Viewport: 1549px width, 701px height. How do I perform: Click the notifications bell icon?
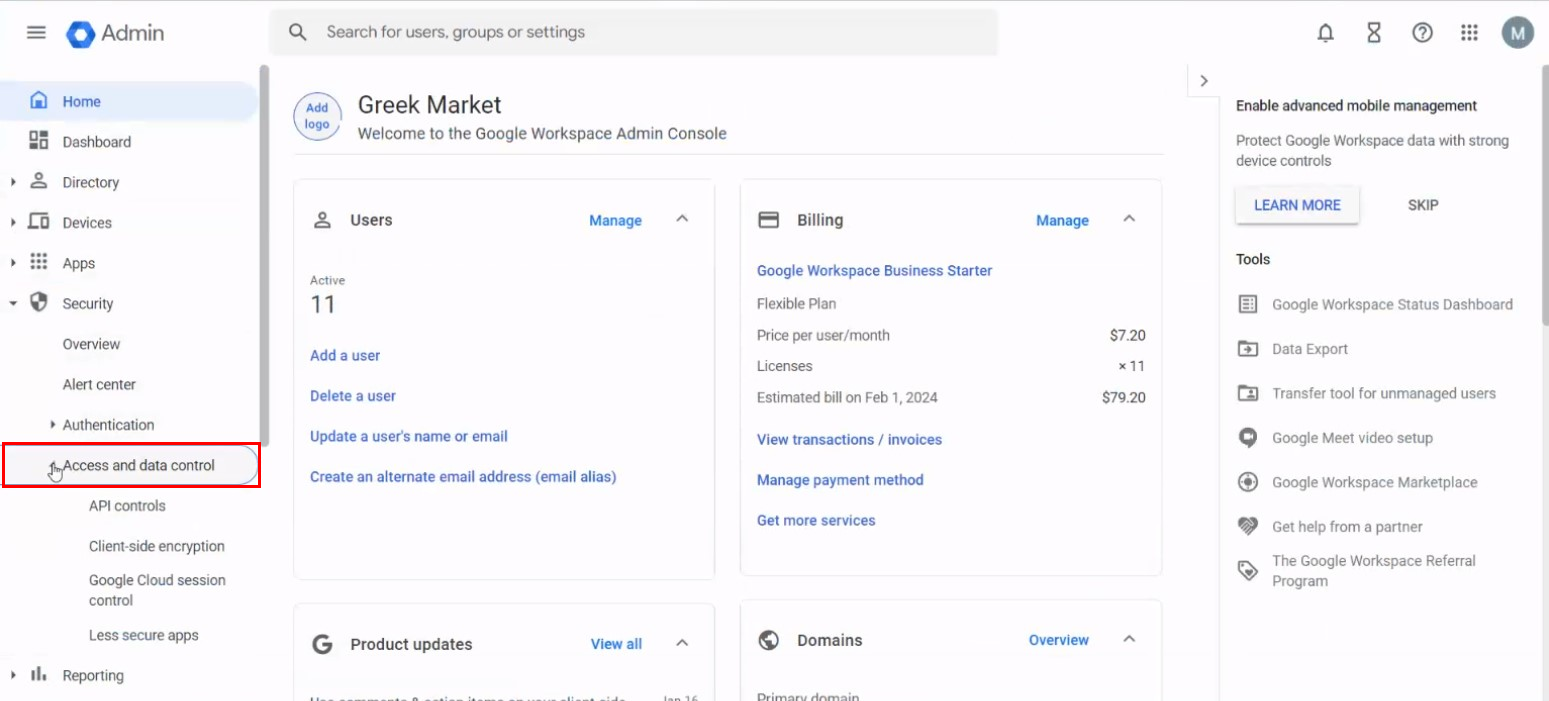tap(1325, 33)
